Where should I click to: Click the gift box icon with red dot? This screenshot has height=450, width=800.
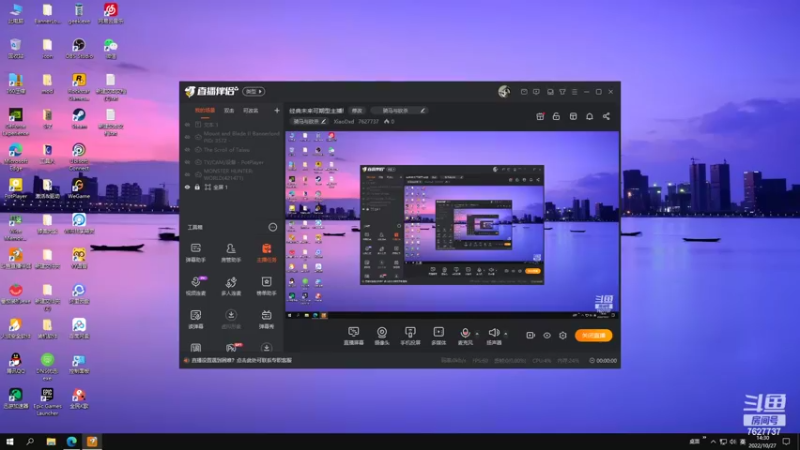tap(540, 116)
